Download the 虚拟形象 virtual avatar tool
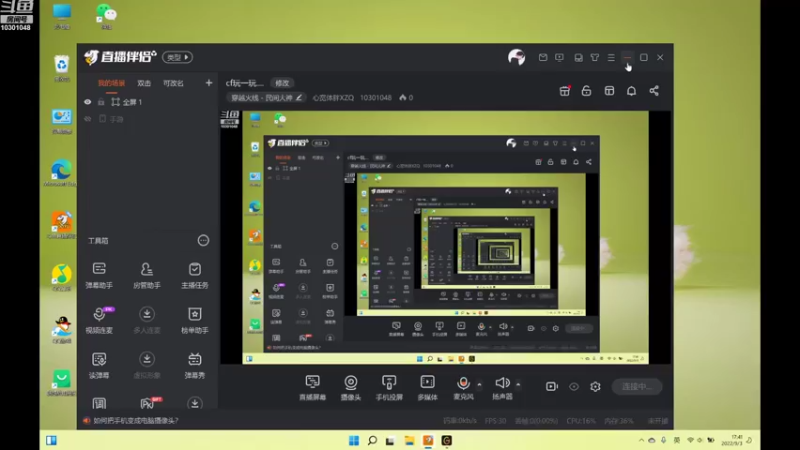 pyautogui.click(x=147, y=365)
